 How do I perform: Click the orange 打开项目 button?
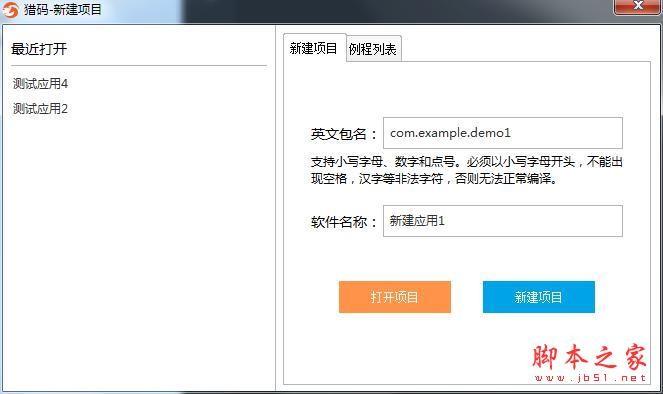click(395, 297)
